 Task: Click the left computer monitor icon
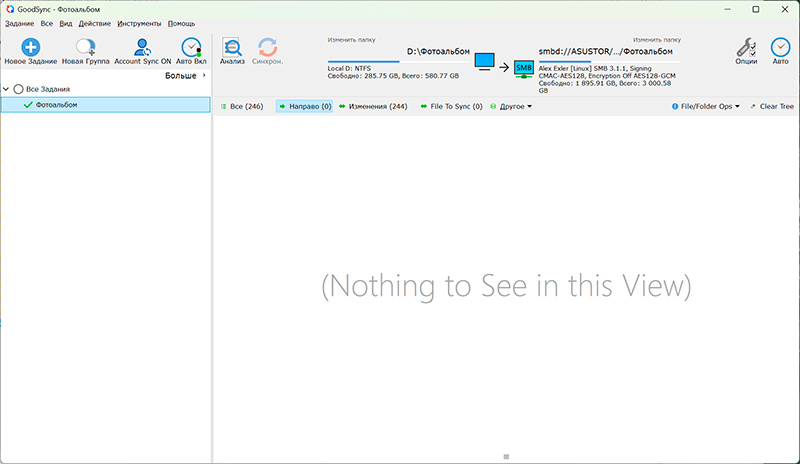484,63
